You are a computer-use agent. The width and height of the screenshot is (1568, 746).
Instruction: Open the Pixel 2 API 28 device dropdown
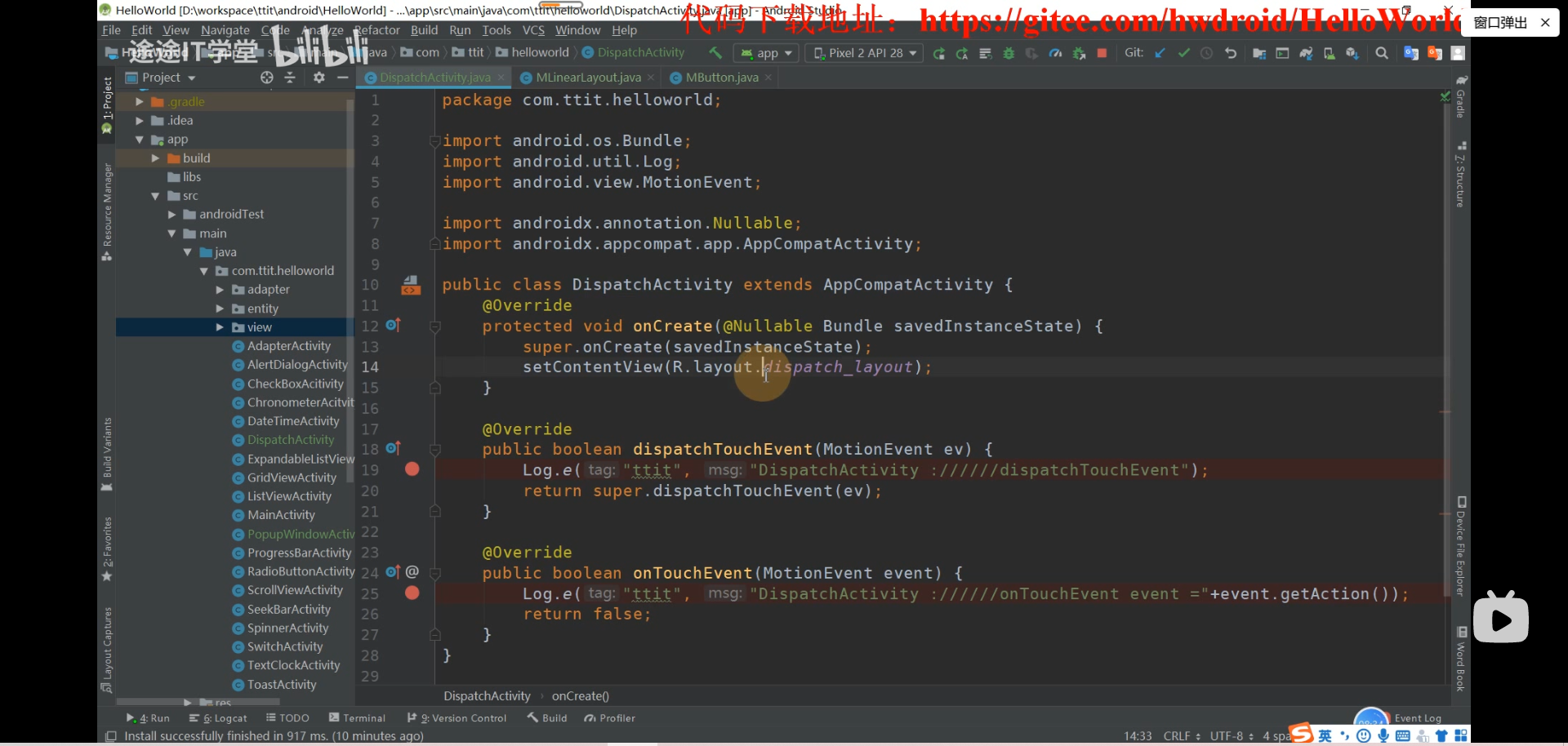pos(865,53)
